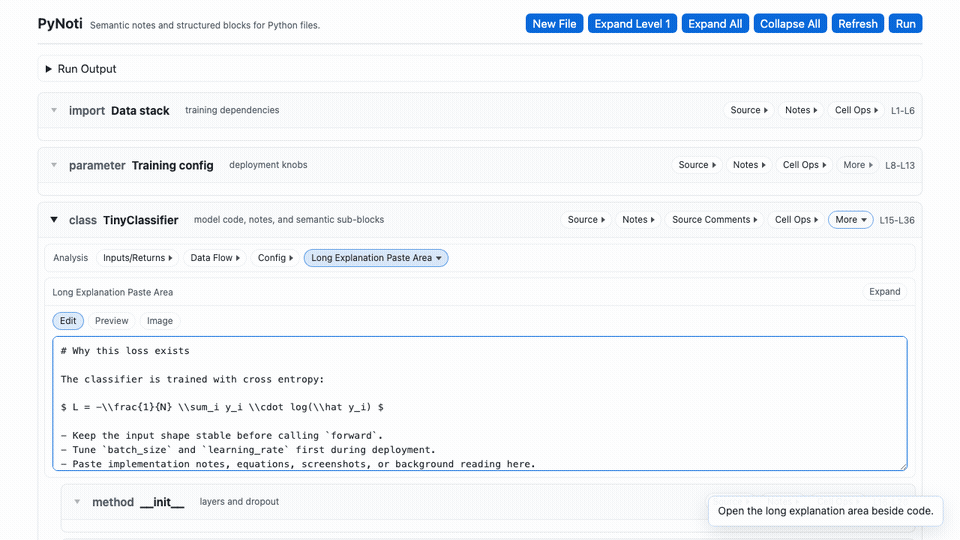
Task: Open Cell Ops for class TinyClassifier
Action: click(x=797, y=220)
